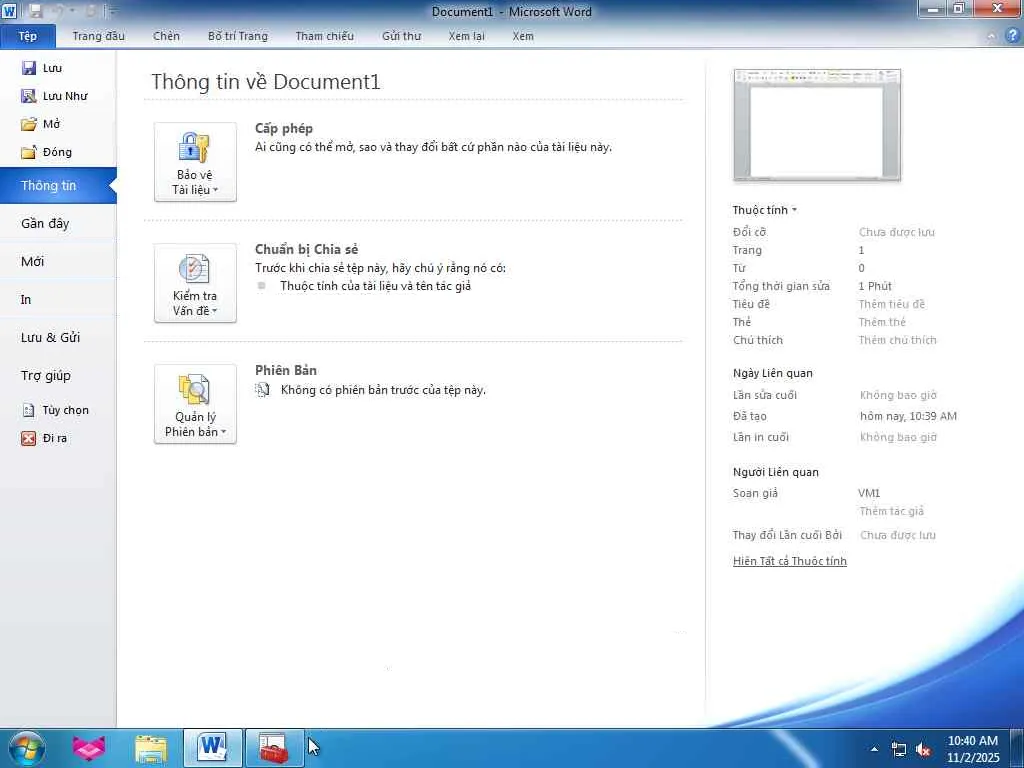Select In (Print) in sidebar
This screenshot has width=1024, height=768.
(58, 299)
